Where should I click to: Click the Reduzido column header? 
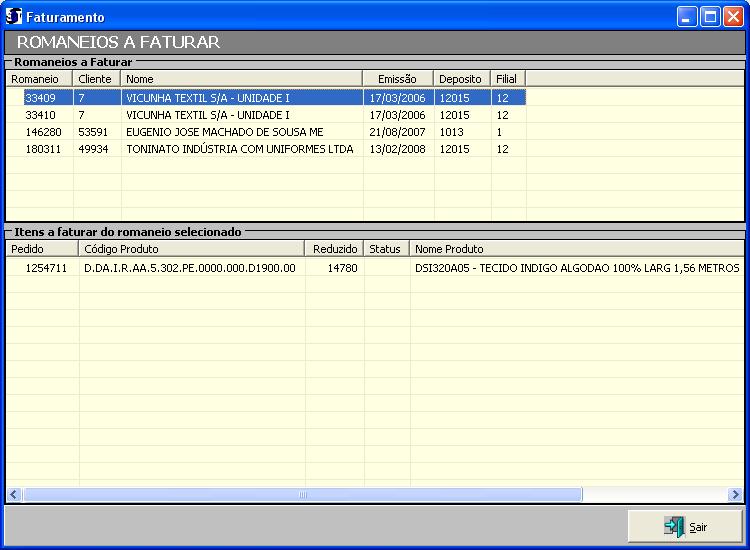(x=335, y=249)
